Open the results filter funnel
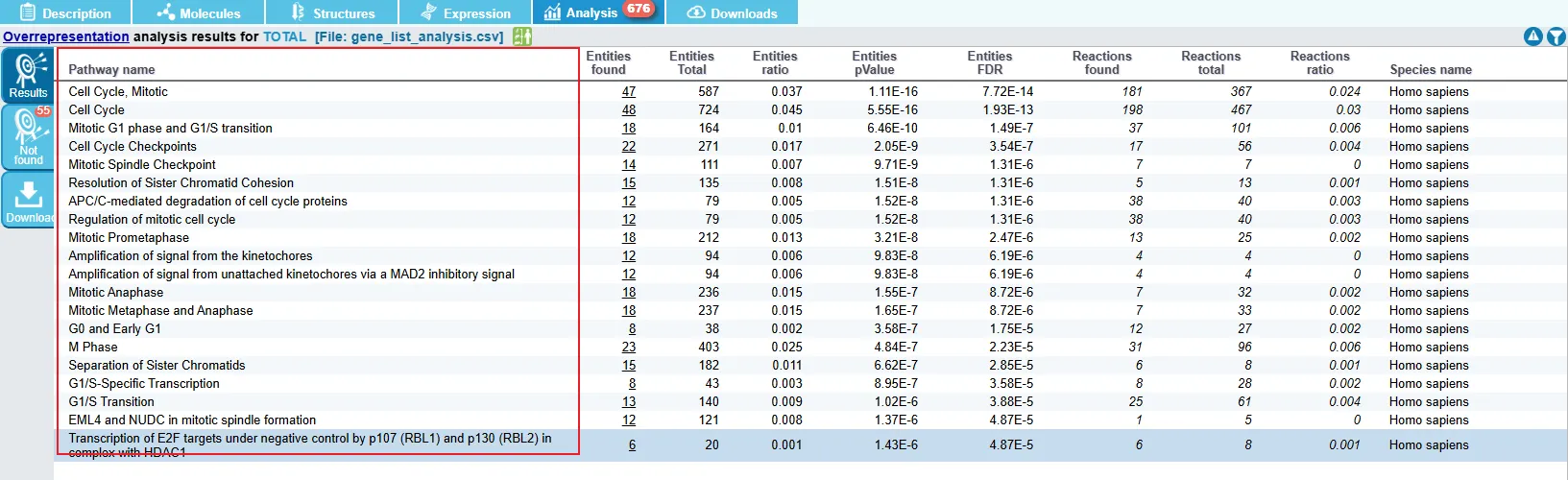 (x=1556, y=36)
